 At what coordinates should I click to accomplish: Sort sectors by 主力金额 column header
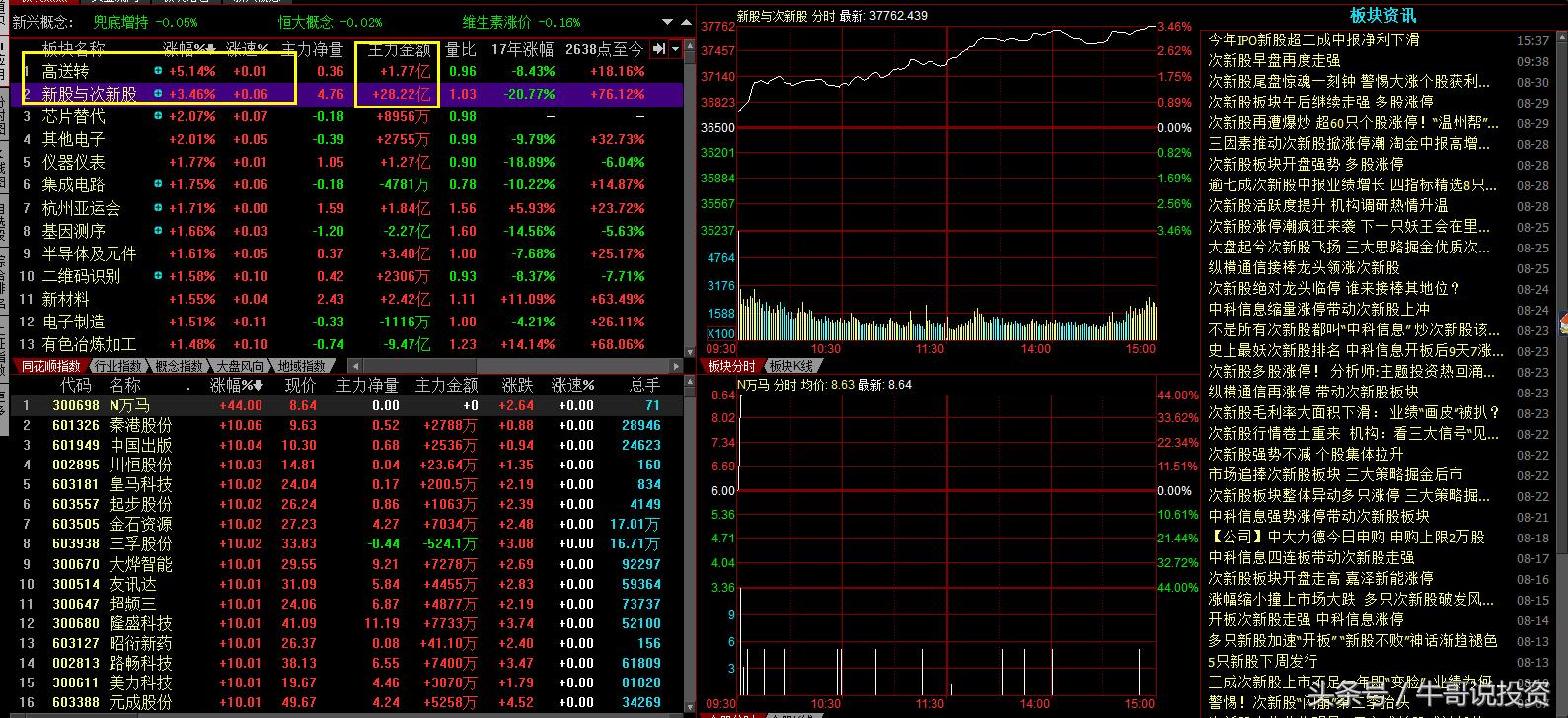click(x=399, y=48)
